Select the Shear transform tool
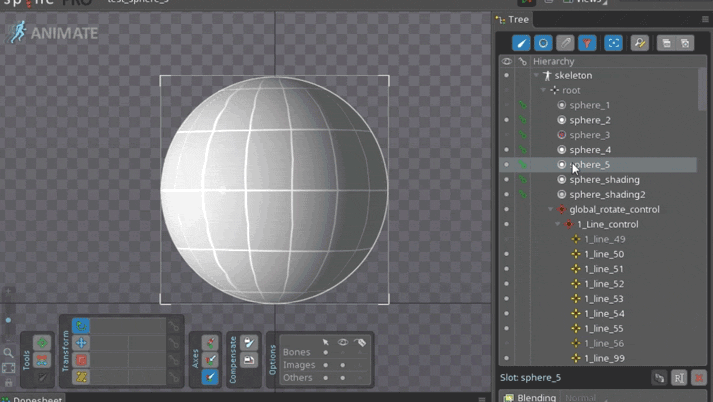 click(81, 377)
